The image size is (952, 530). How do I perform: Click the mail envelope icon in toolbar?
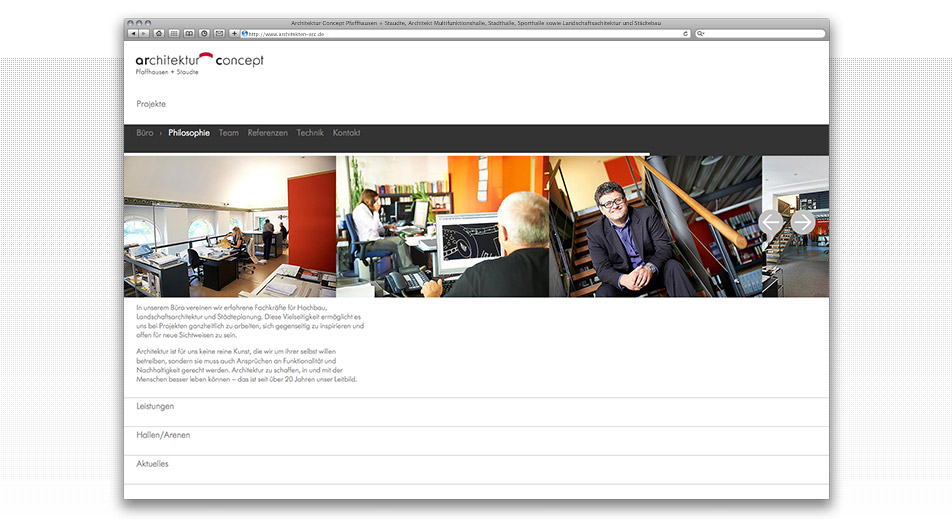tap(219, 33)
